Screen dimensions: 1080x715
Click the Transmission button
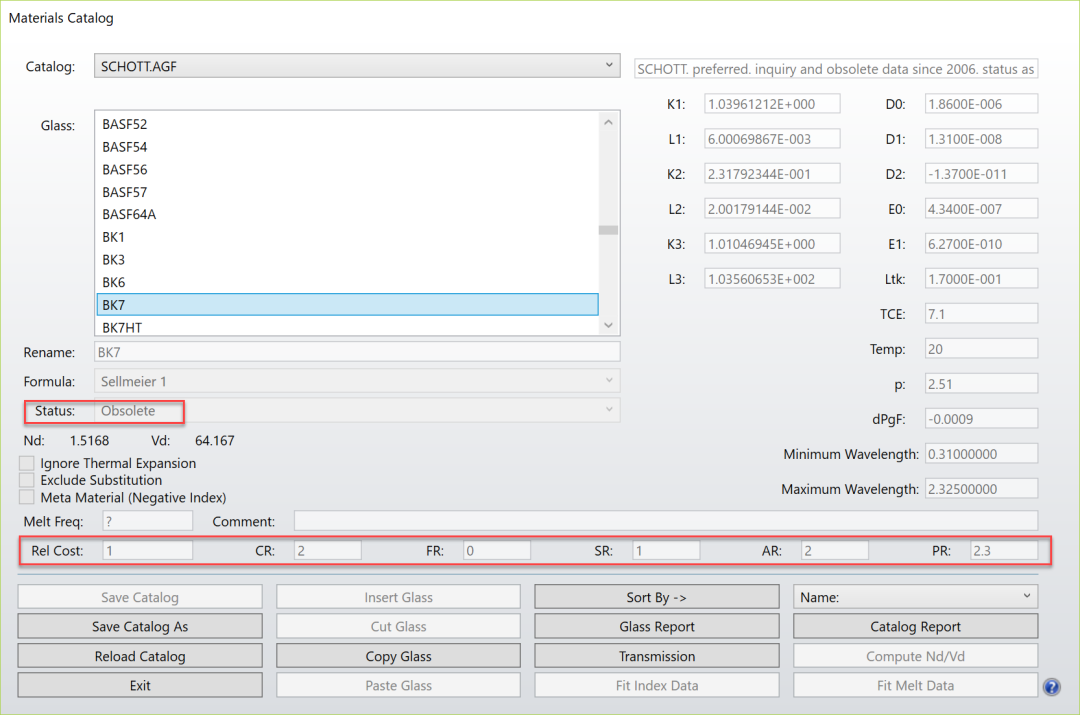656,656
